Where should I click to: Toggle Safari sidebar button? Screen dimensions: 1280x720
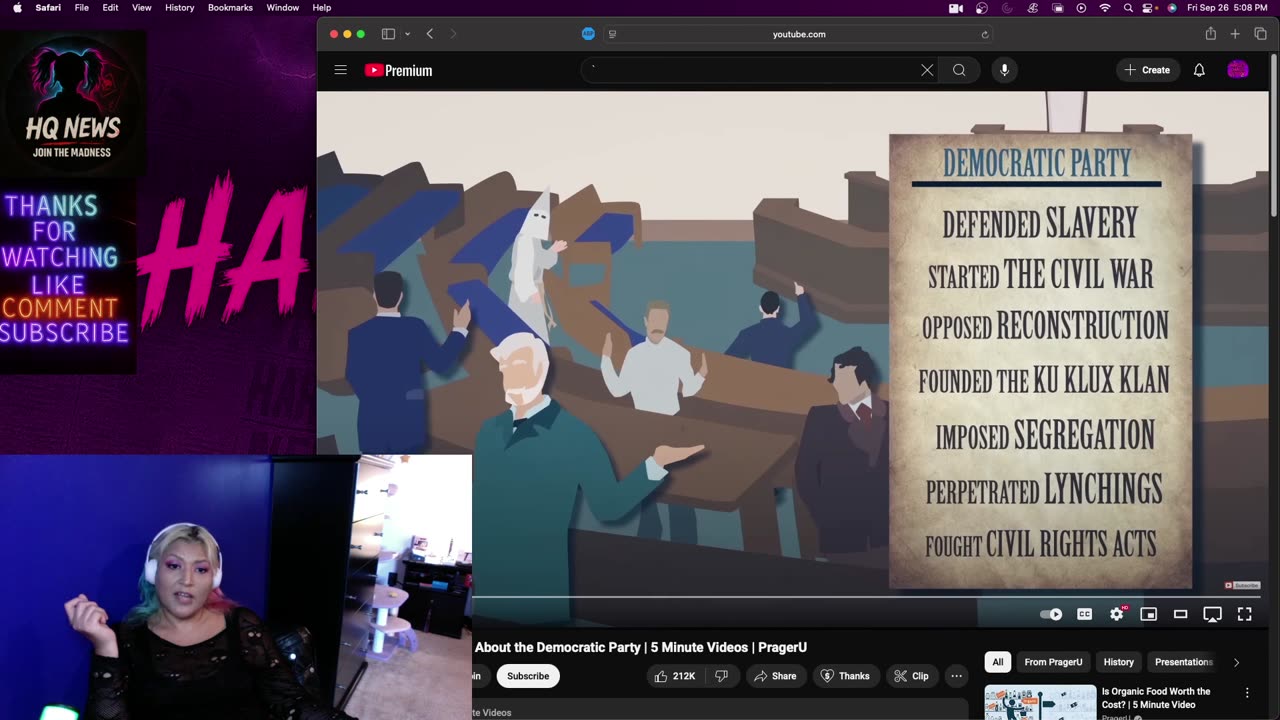[x=388, y=34]
